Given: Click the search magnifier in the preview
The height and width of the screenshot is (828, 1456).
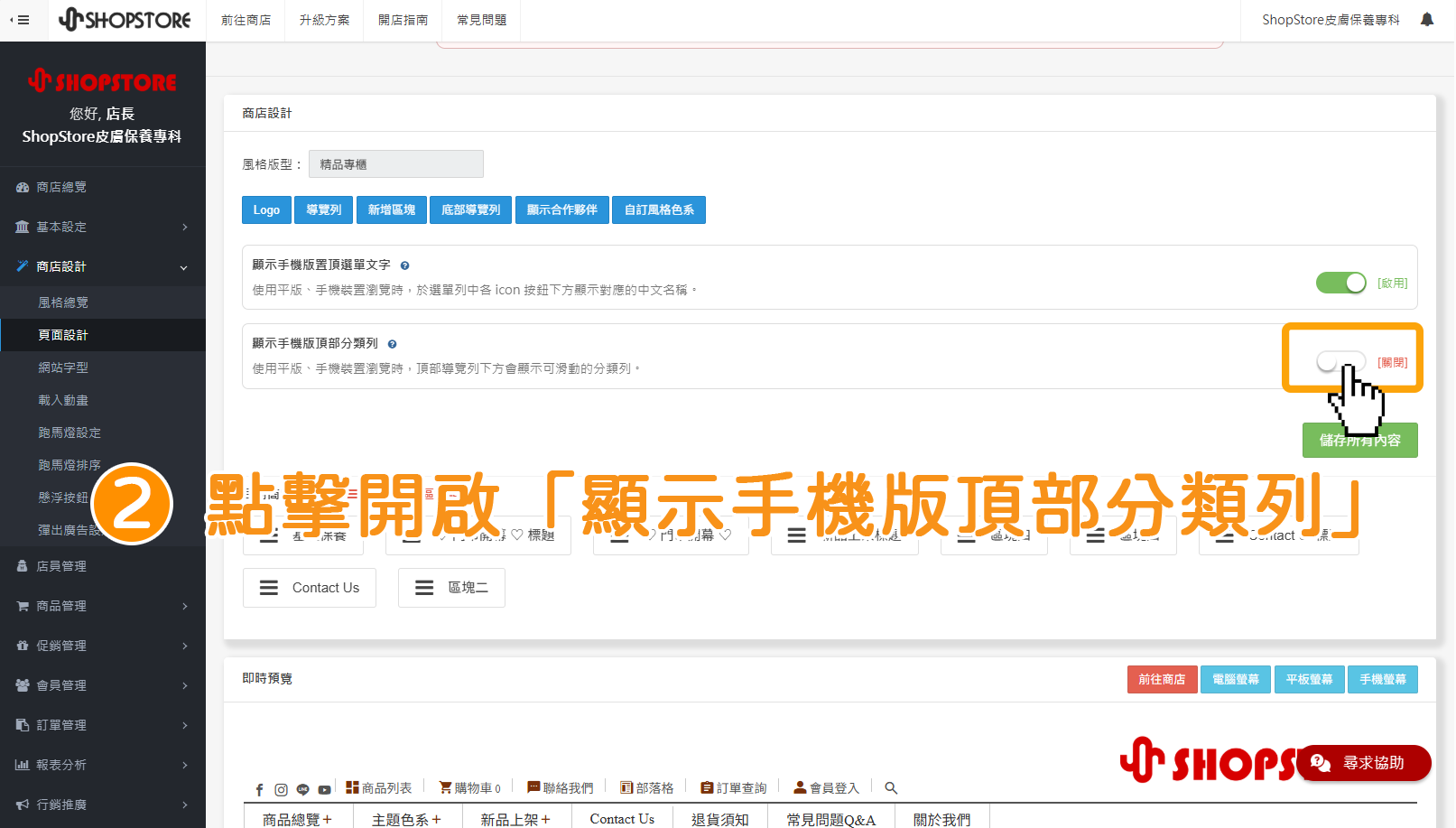Looking at the screenshot, I should pyautogui.click(x=891, y=788).
